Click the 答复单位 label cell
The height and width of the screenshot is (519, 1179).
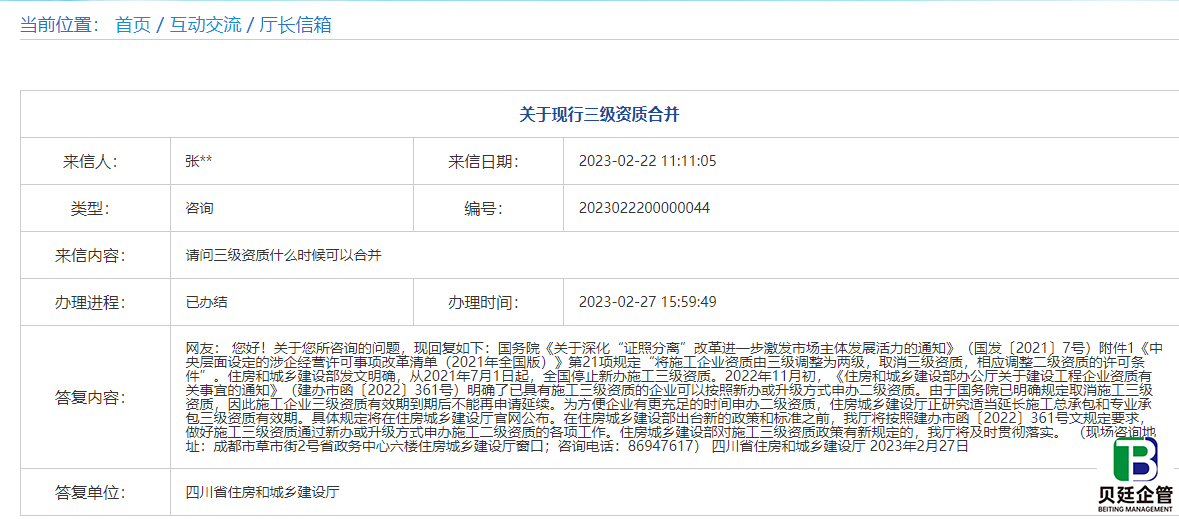click(95, 493)
